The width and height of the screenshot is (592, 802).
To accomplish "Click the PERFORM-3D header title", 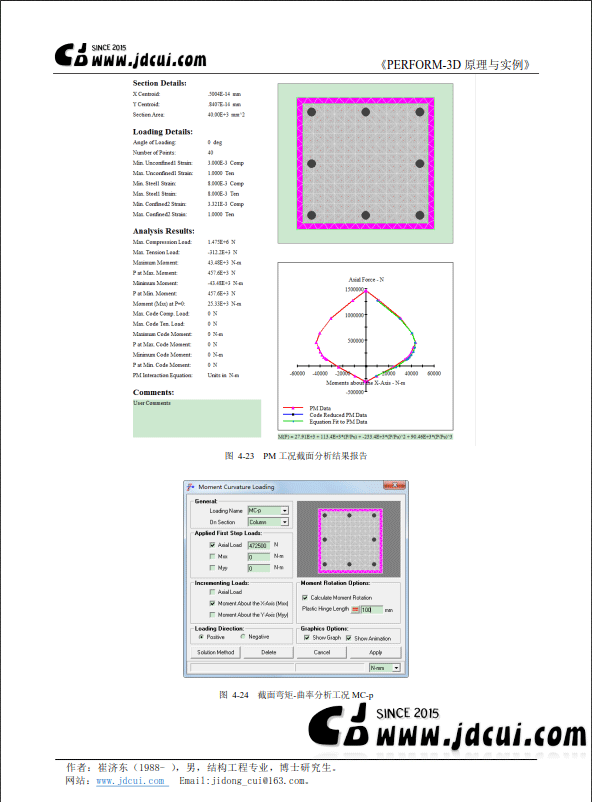I will click(x=455, y=64).
